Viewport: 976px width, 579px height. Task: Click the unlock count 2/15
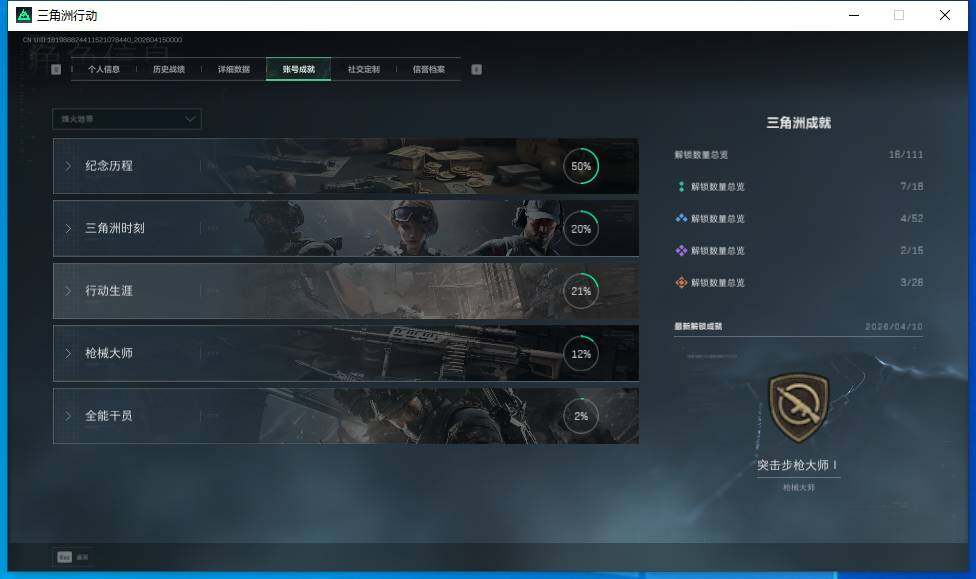(911, 250)
